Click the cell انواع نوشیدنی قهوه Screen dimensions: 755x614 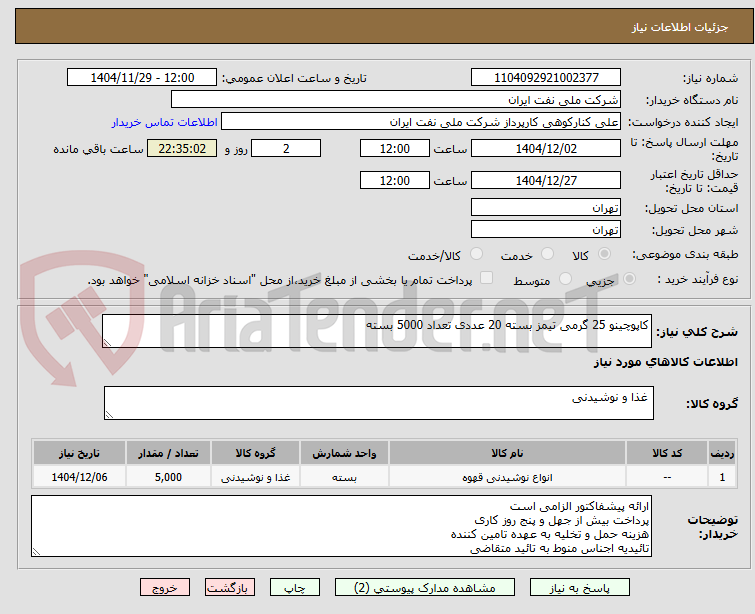[507, 477]
